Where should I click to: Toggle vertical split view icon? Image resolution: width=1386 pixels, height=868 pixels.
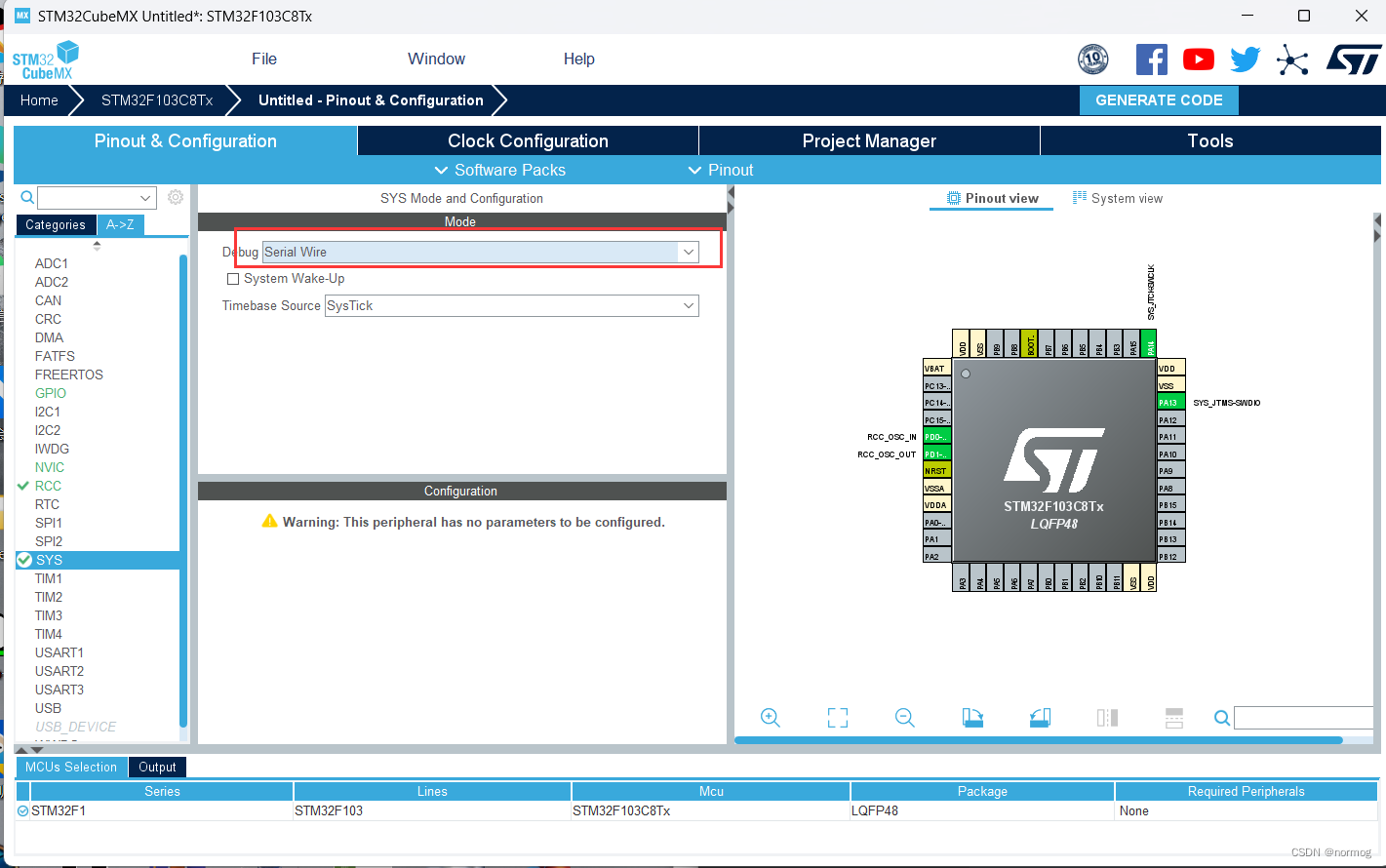pos(1107,718)
